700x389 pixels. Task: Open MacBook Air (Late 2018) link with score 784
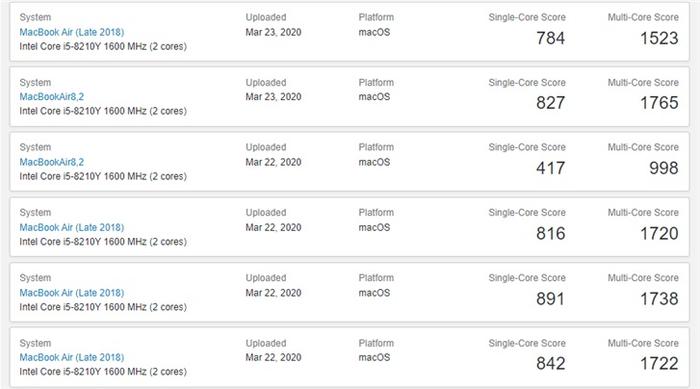coord(71,32)
